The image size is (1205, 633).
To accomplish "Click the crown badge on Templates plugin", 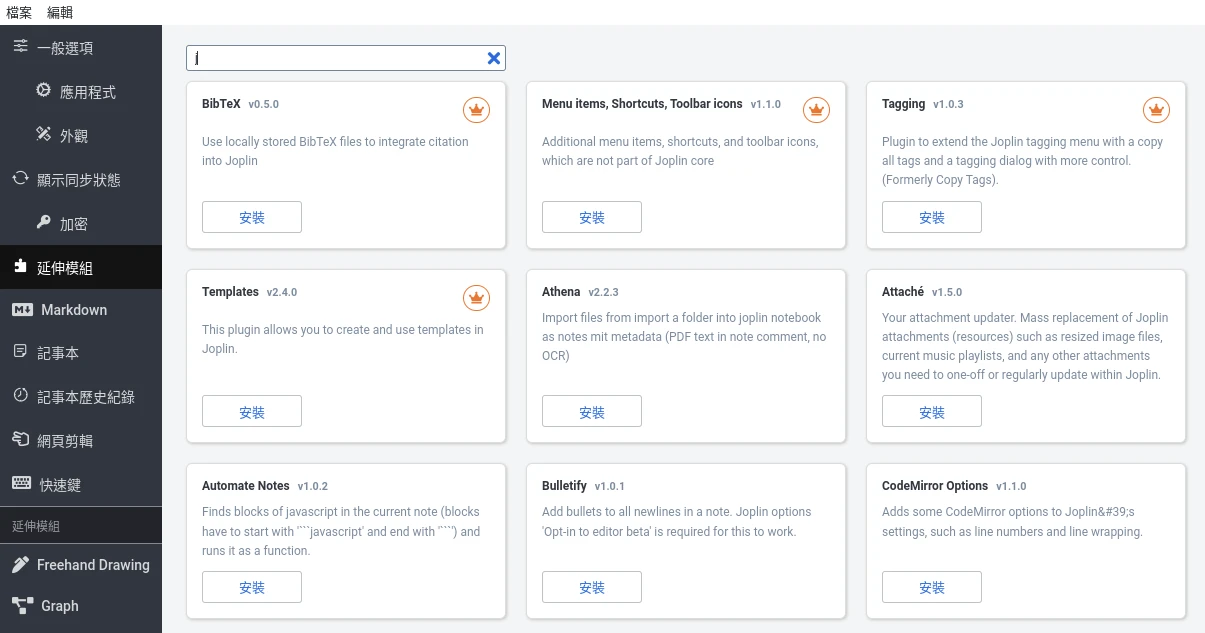I will (x=476, y=297).
